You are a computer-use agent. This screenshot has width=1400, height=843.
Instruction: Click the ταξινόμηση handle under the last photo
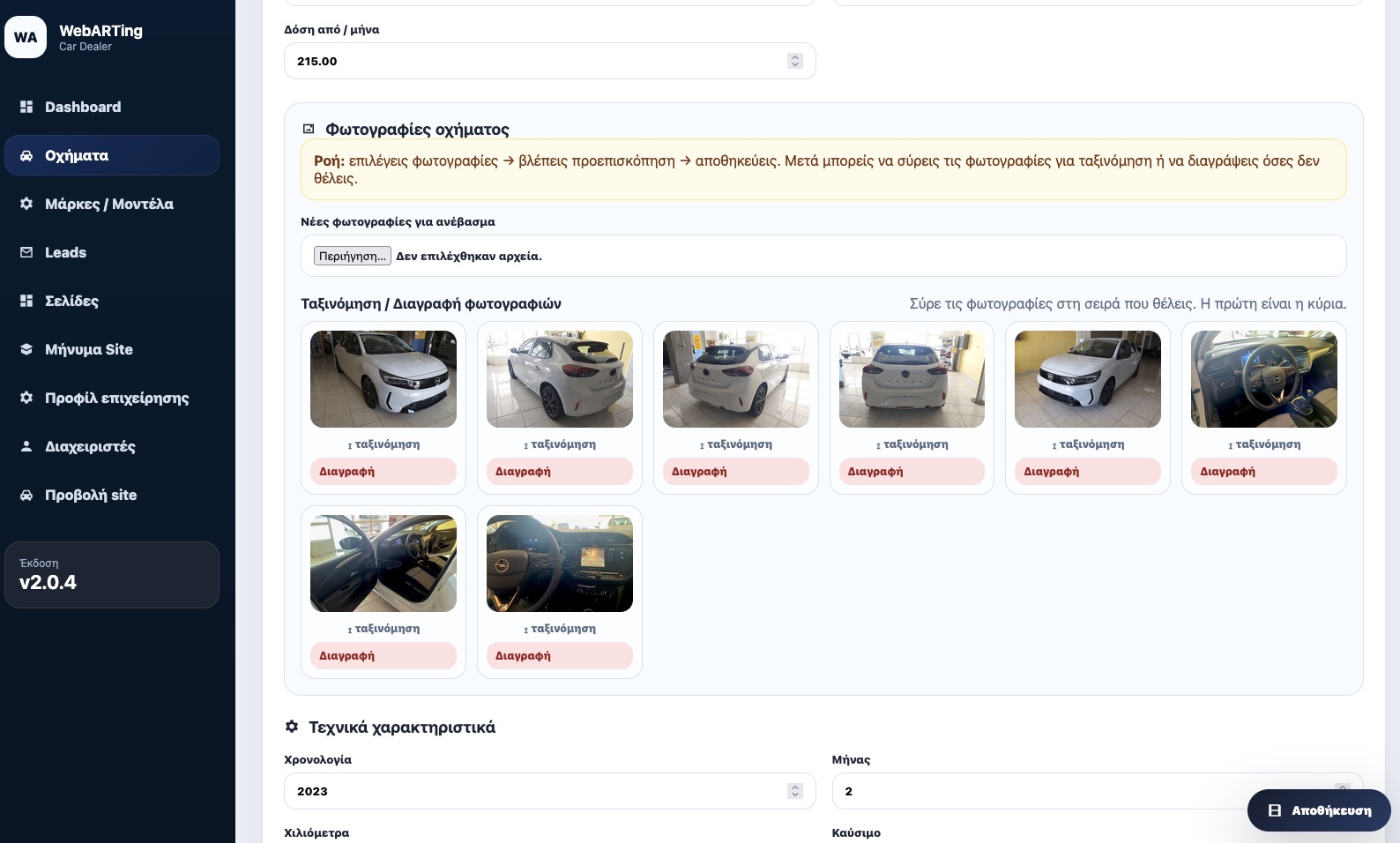[560, 629]
